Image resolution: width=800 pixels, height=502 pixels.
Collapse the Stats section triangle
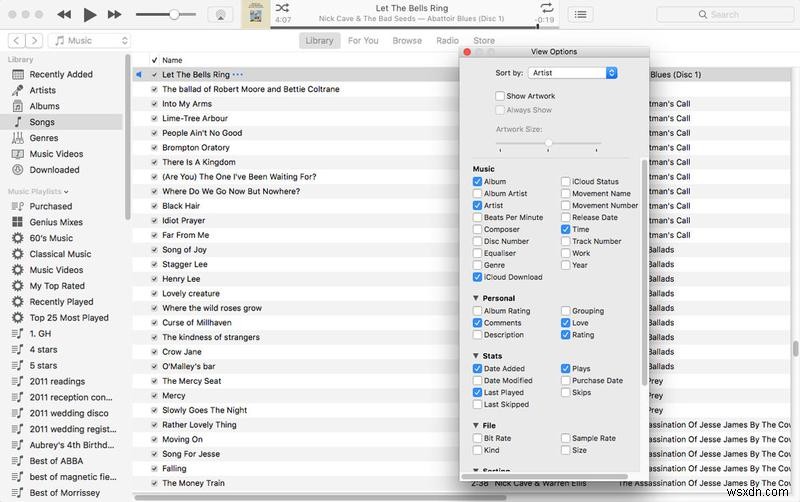pyautogui.click(x=476, y=356)
